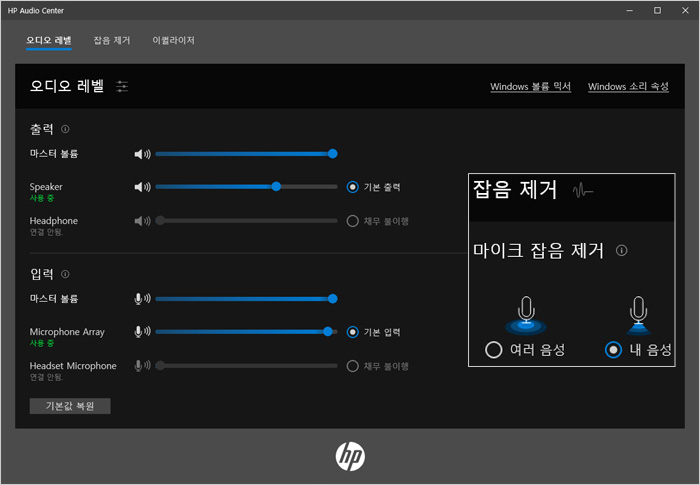Select the 여러 음성 radio option
The width and height of the screenshot is (700, 485).
[493, 350]
